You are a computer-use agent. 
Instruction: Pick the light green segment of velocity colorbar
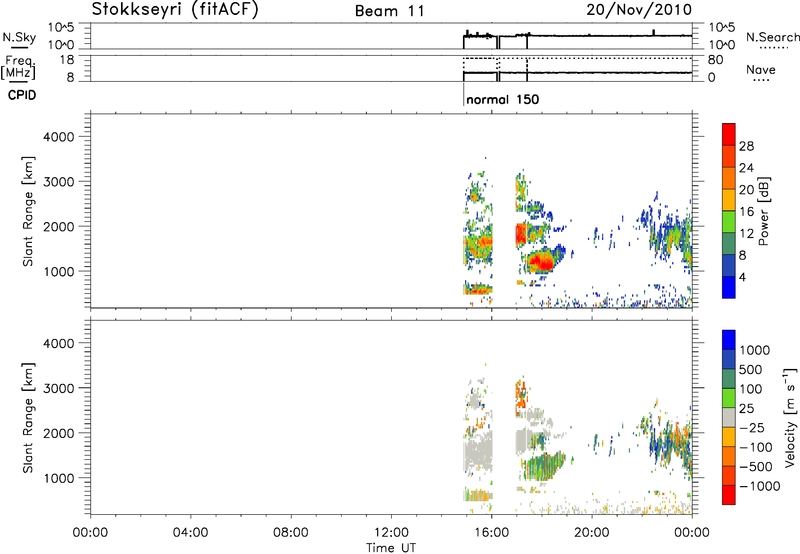click(729, 398)
